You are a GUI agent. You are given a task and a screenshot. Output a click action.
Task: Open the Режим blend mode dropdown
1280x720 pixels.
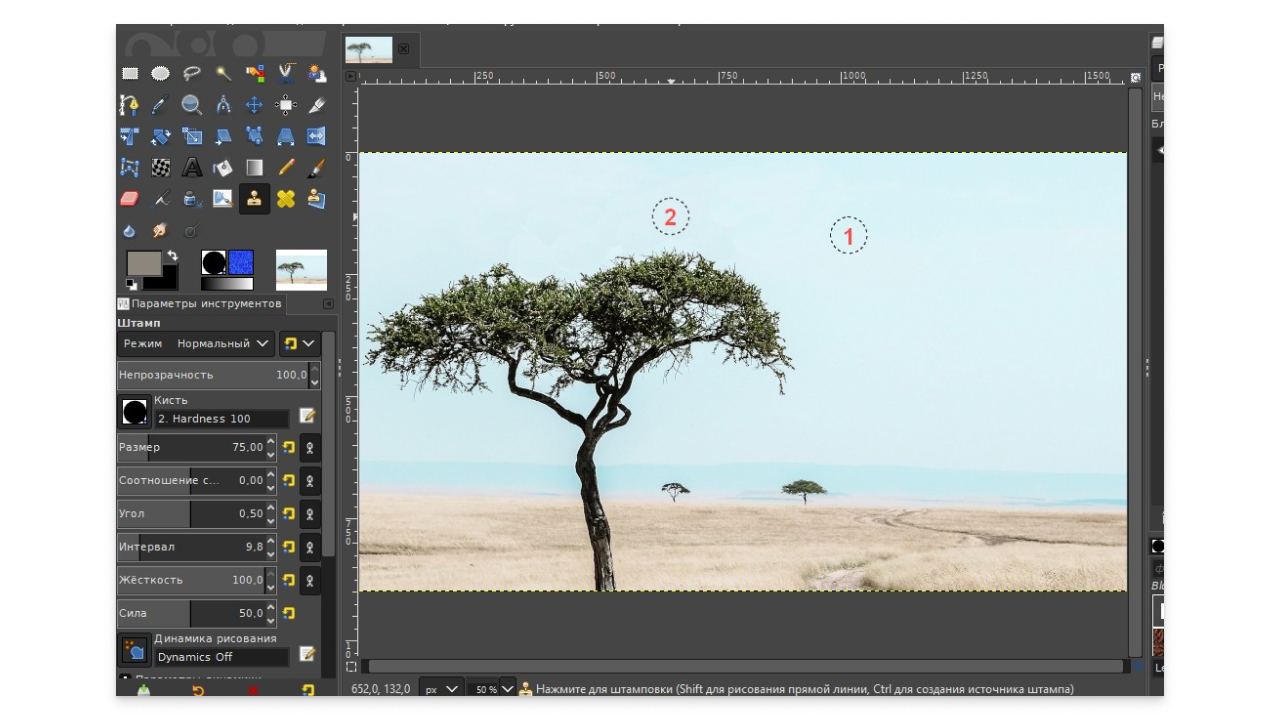(x=196, y=343)
